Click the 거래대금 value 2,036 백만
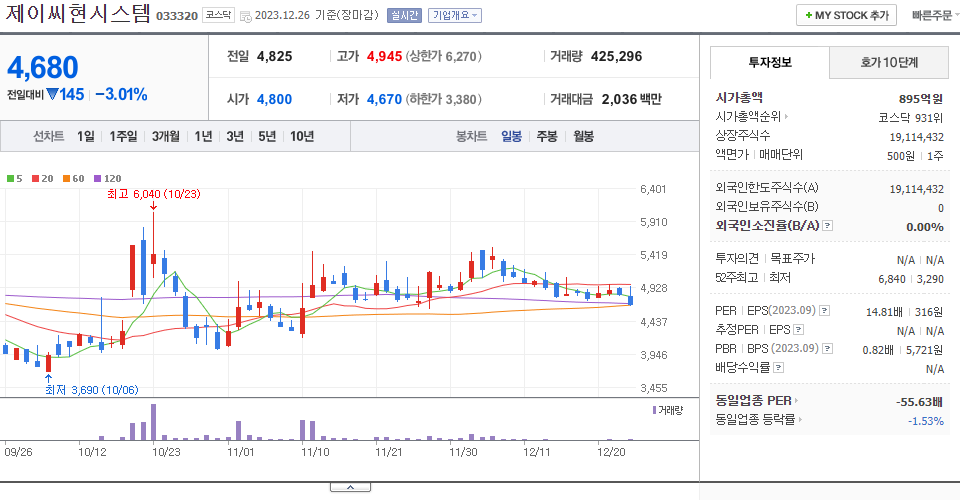The image size is (960, 500). 632,99
